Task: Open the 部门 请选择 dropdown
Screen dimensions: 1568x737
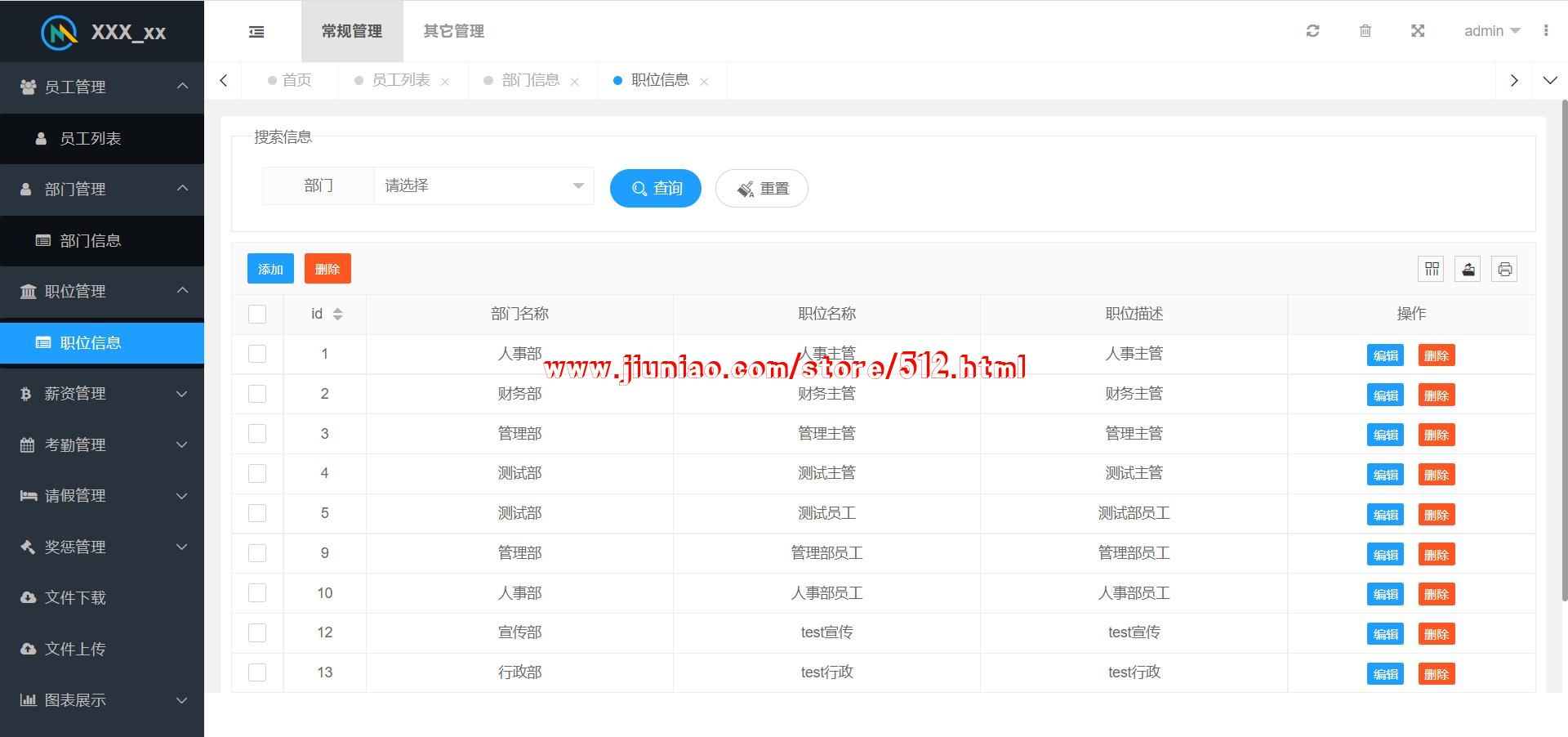Action: [483, 186]
